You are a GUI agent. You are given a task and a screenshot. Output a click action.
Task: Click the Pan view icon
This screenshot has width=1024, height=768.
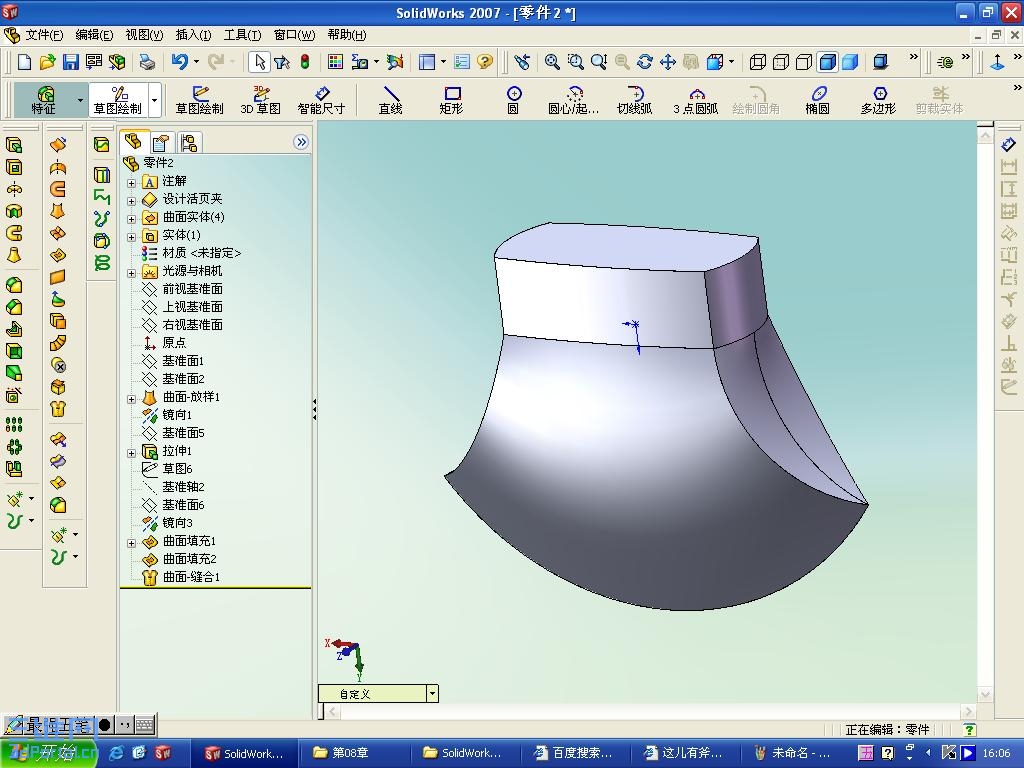pos(667,62)
